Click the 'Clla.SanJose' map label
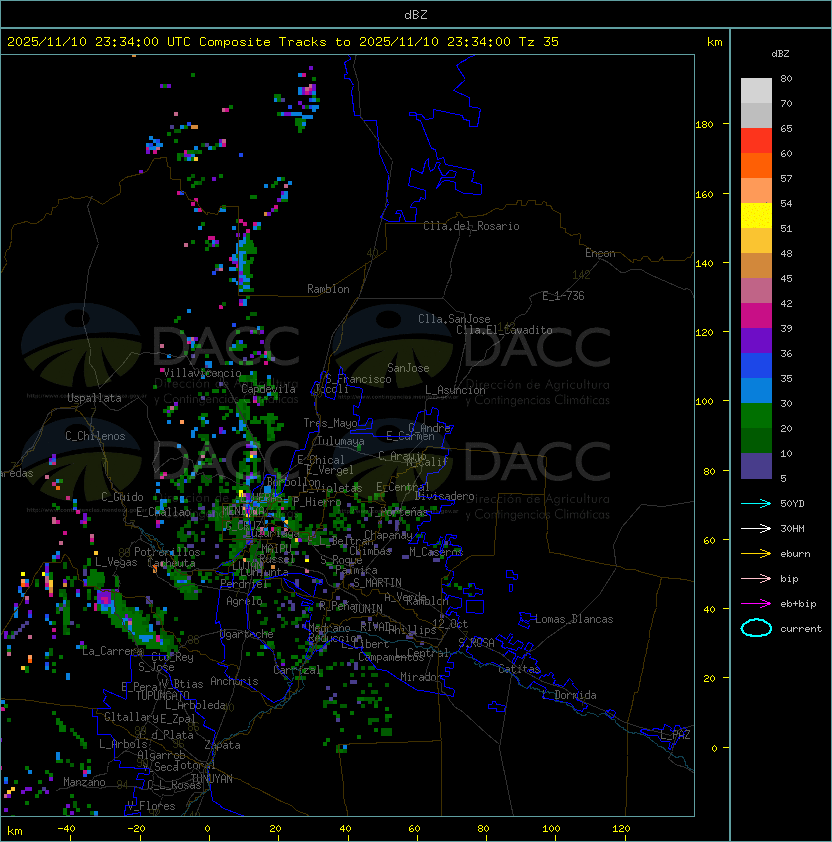The width and height of the screenshot is (832, 842). click(x=454, y=319)
